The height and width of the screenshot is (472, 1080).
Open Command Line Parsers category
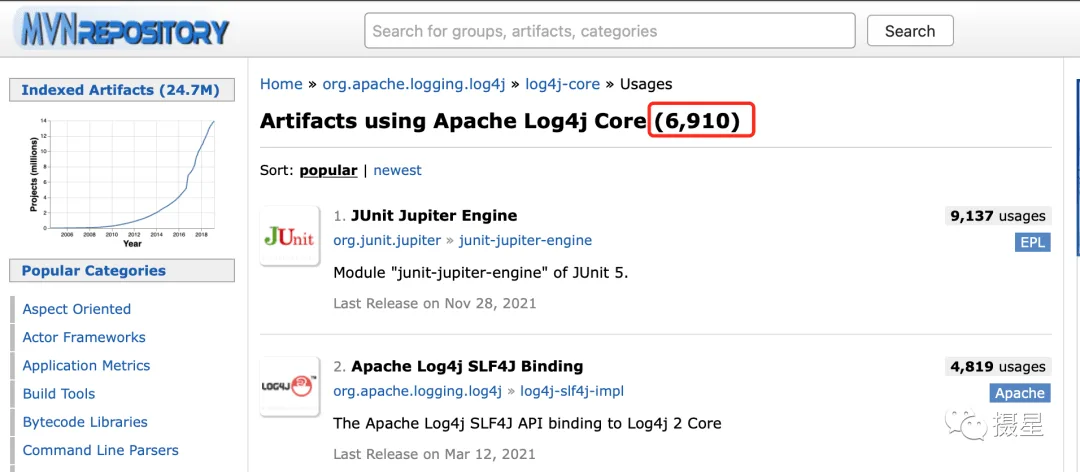coord(101,450)
